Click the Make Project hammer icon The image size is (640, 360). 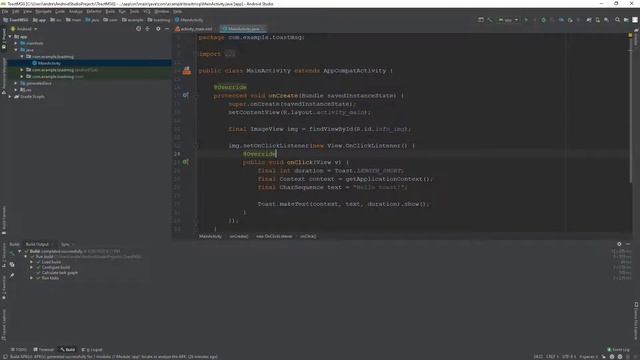click(490, 20)
